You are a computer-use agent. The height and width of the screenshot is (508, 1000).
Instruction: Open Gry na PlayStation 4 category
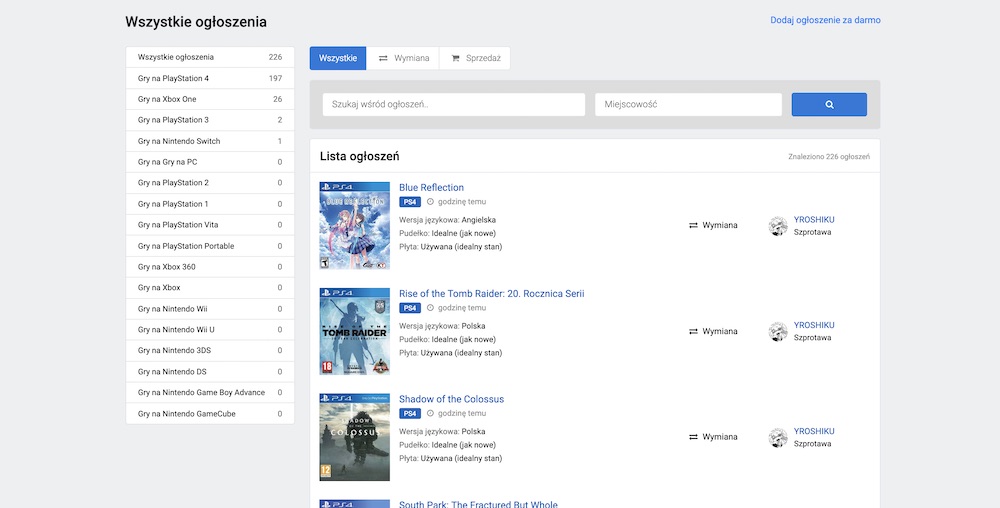click(x=210, y=78)
